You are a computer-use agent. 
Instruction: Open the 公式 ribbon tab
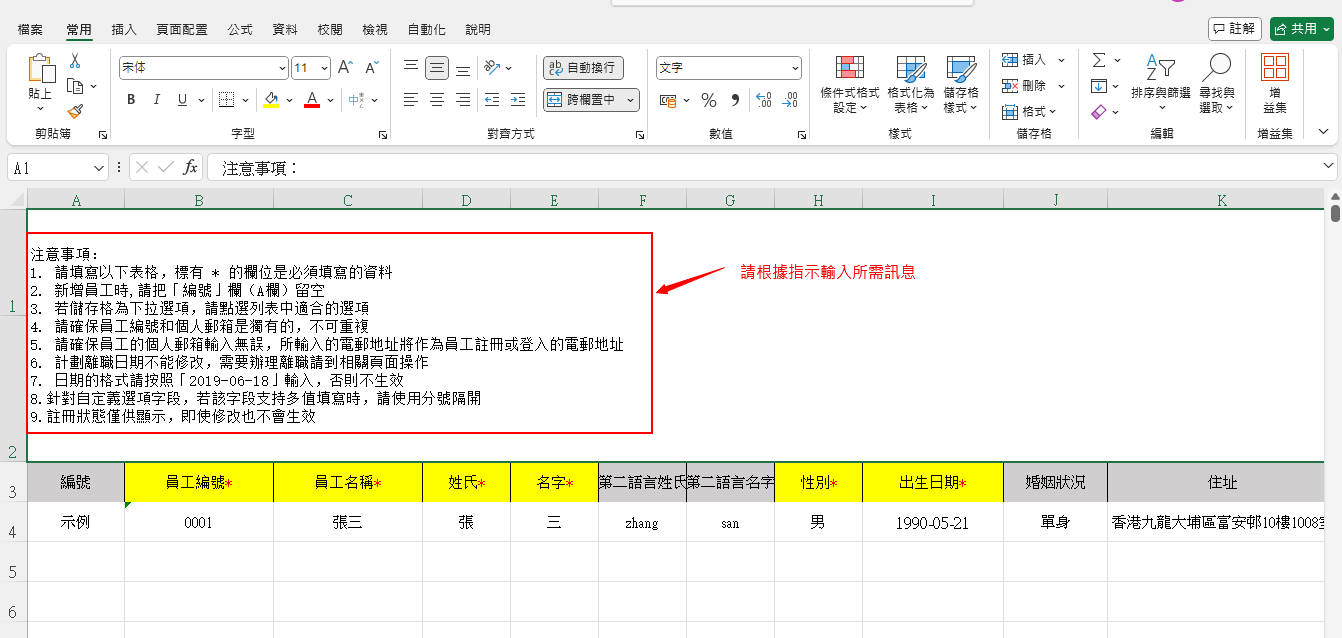[240, 30]
